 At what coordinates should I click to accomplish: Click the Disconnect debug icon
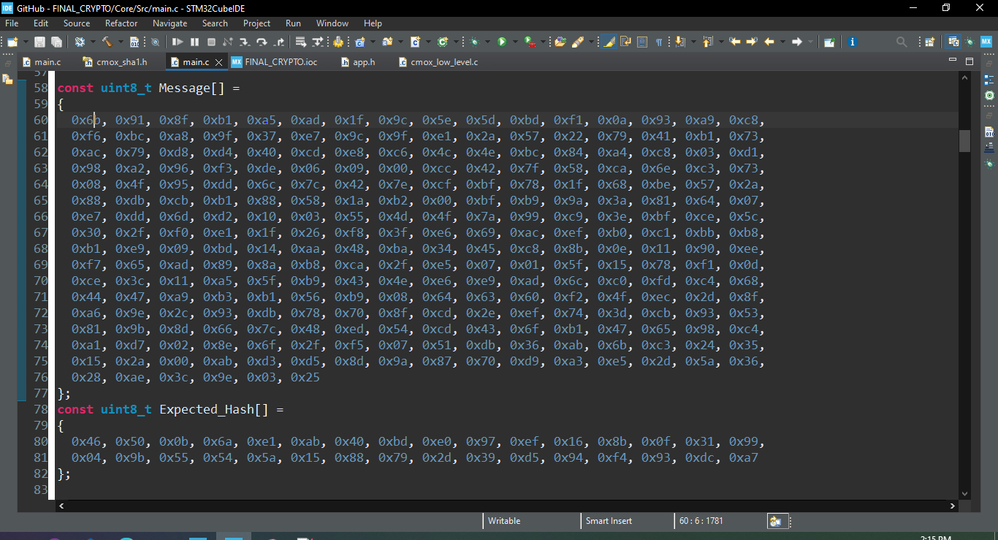(227, 41)
